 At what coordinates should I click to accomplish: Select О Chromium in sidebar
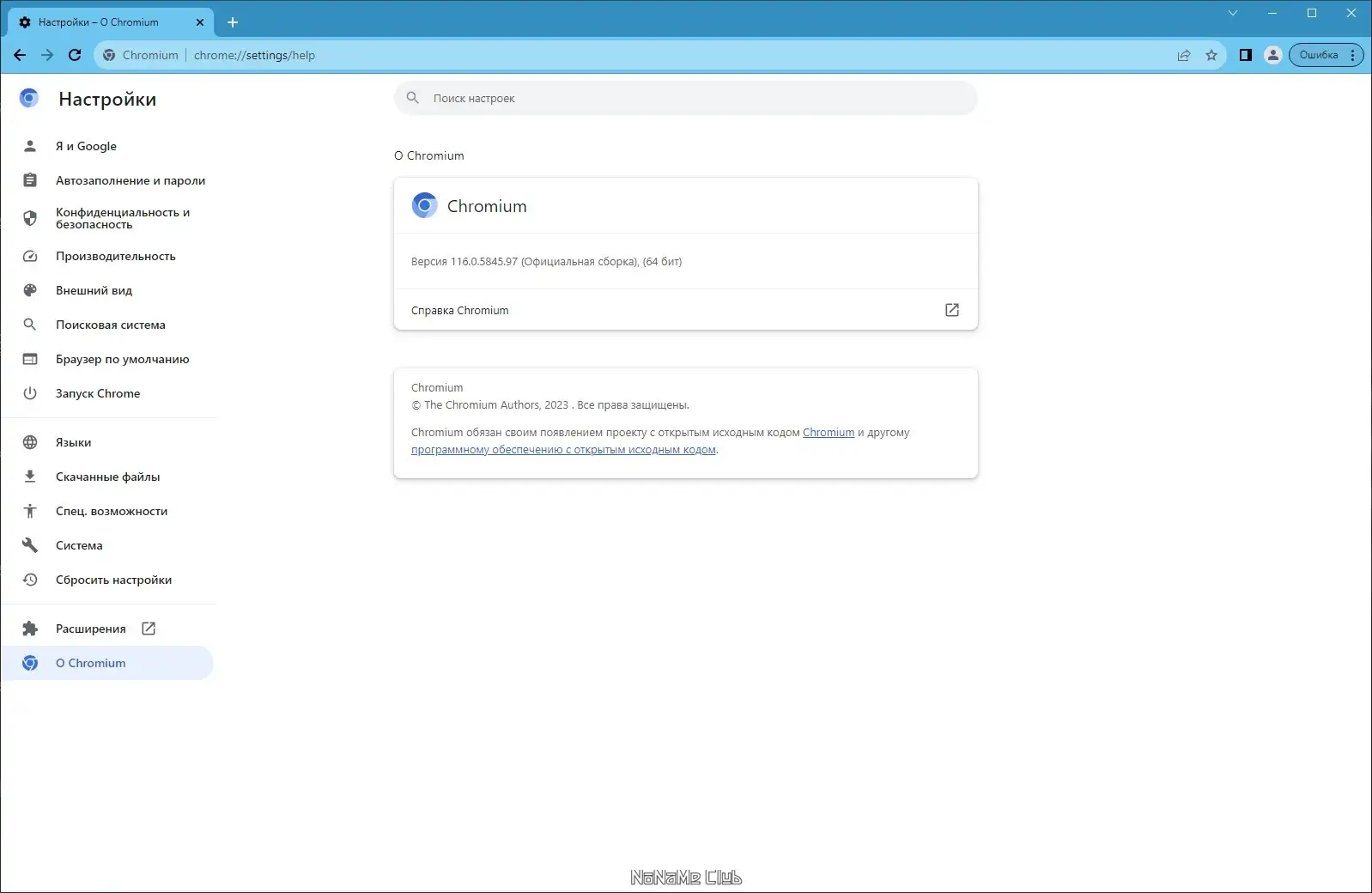point(108,663)
